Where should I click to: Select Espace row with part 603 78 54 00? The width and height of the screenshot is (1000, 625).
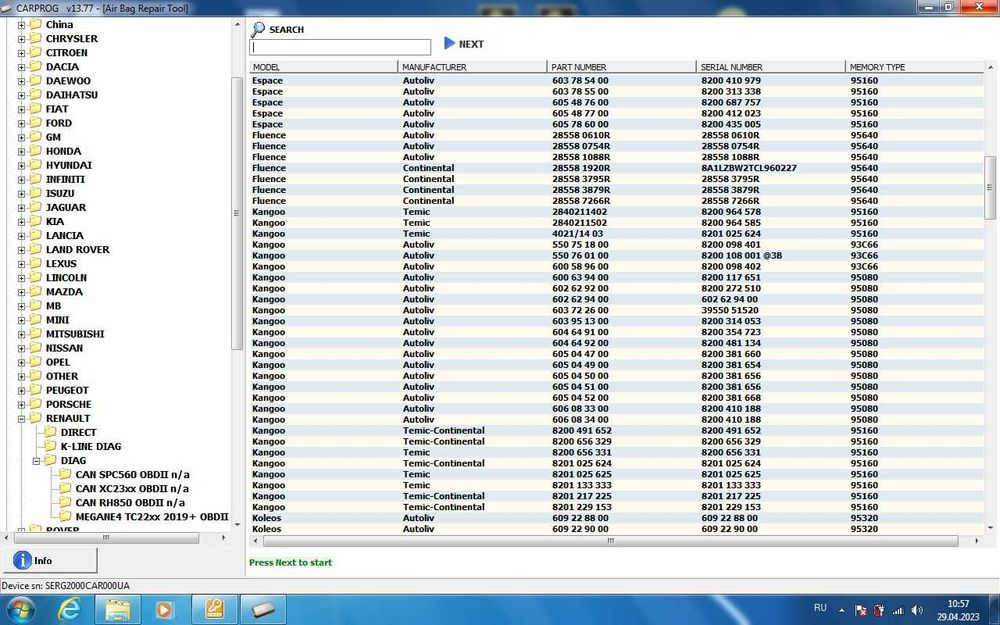(x=616, y=81)
